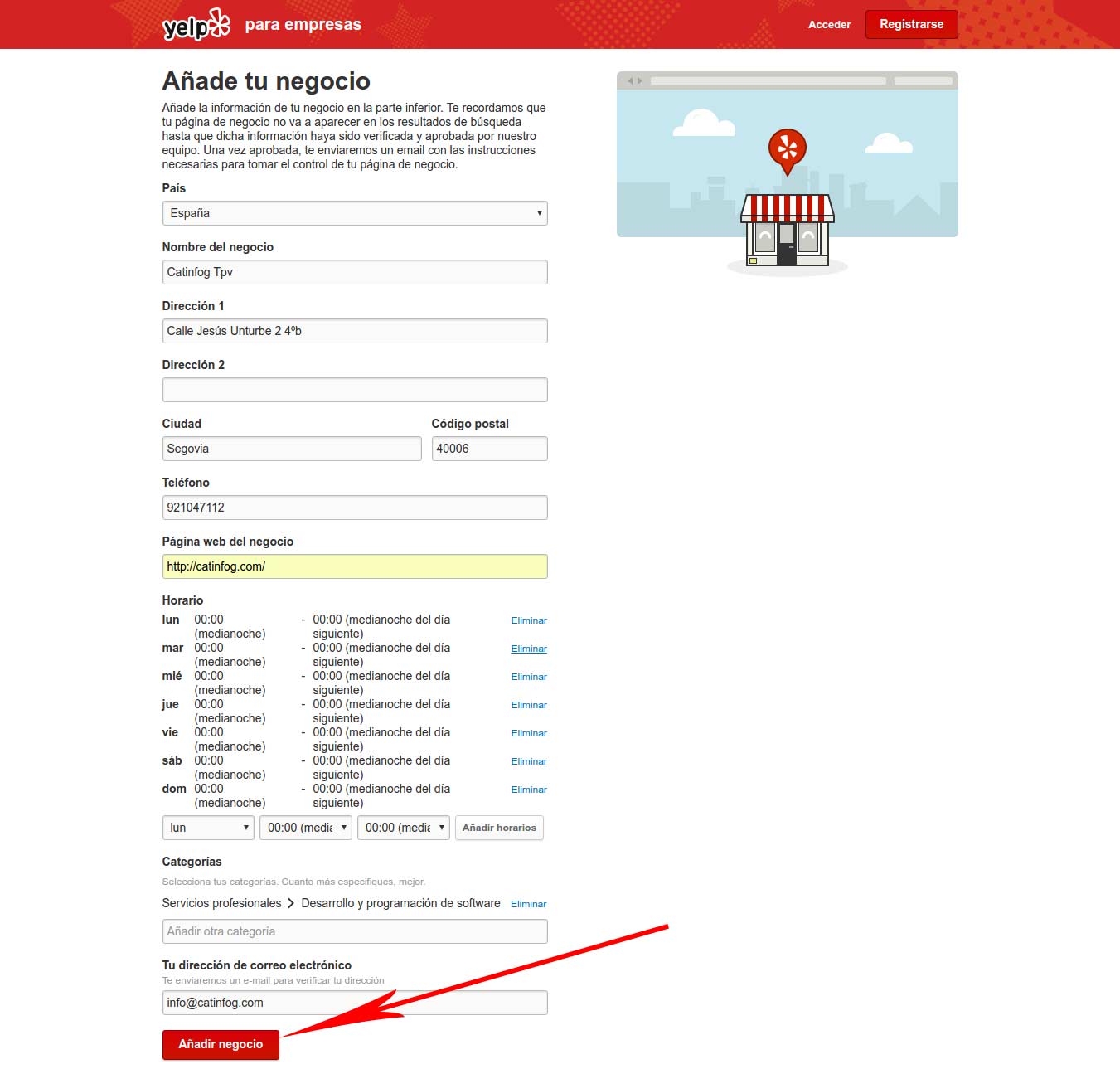
Task: Click the Yelp map pin illustration
Action: (x=788, y=152)
